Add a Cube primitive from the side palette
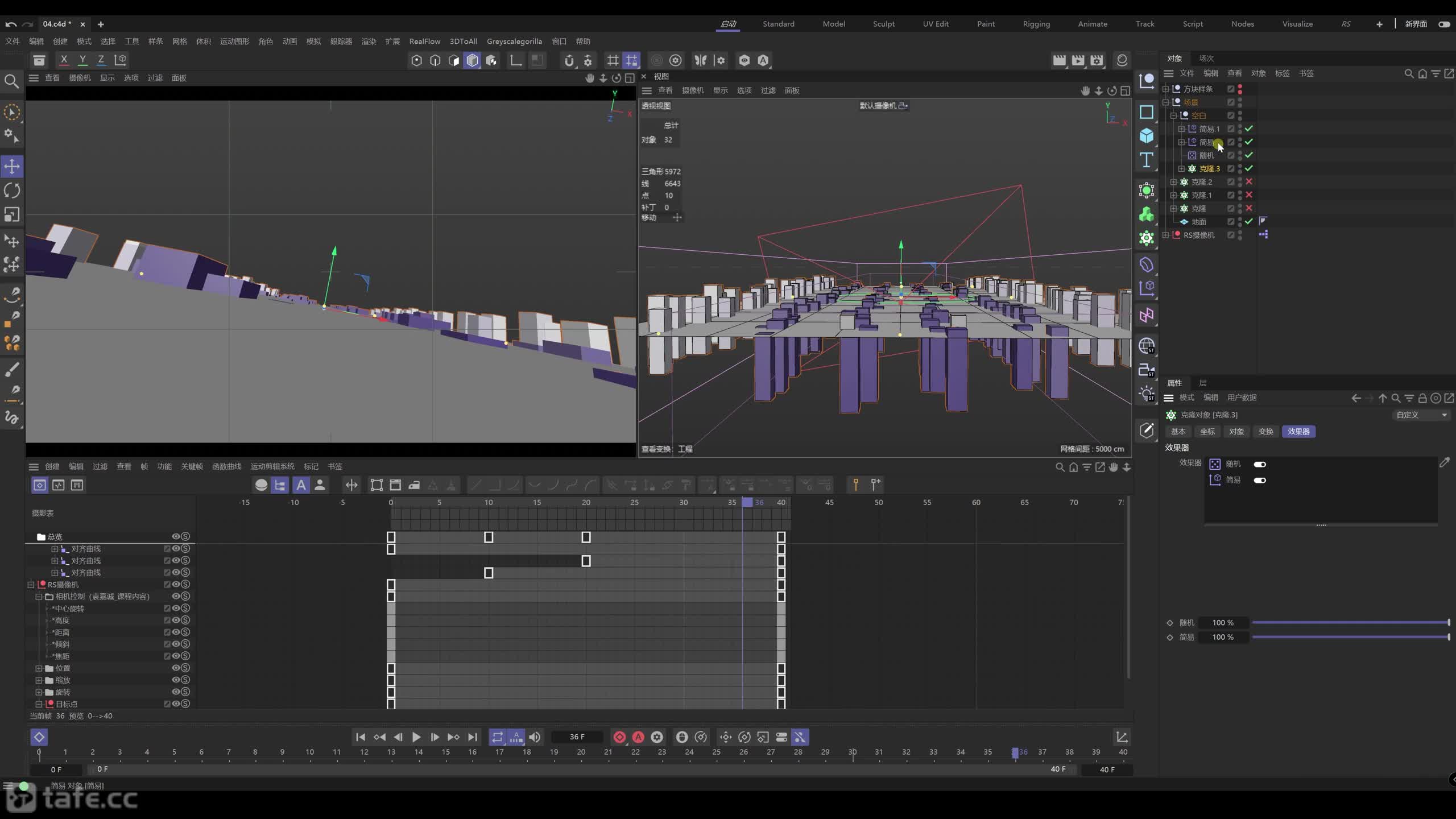Image resolution: width=1456 pixels, height=819 pixels. (x=1146, y=135)
